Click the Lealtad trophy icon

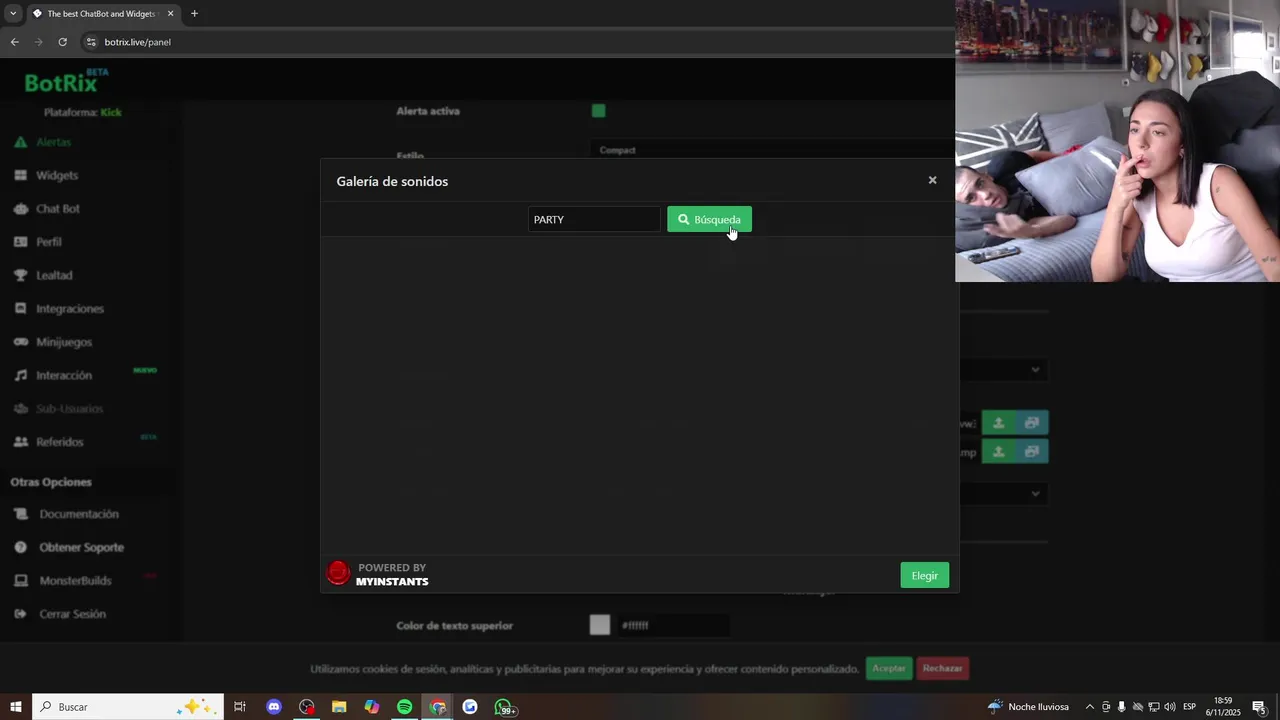[20, 275]
